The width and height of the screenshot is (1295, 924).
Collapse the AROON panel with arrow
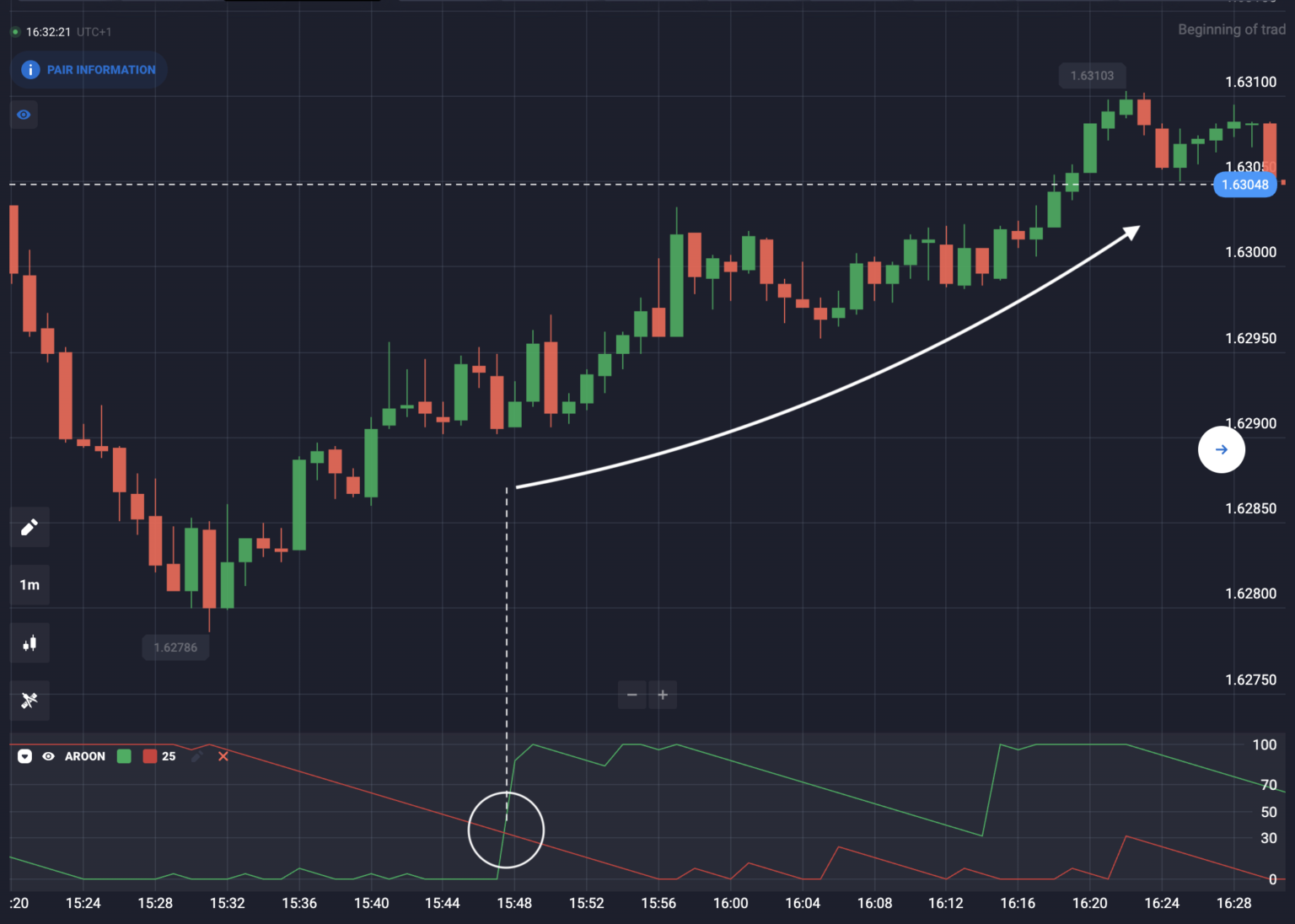coord(25,756)
